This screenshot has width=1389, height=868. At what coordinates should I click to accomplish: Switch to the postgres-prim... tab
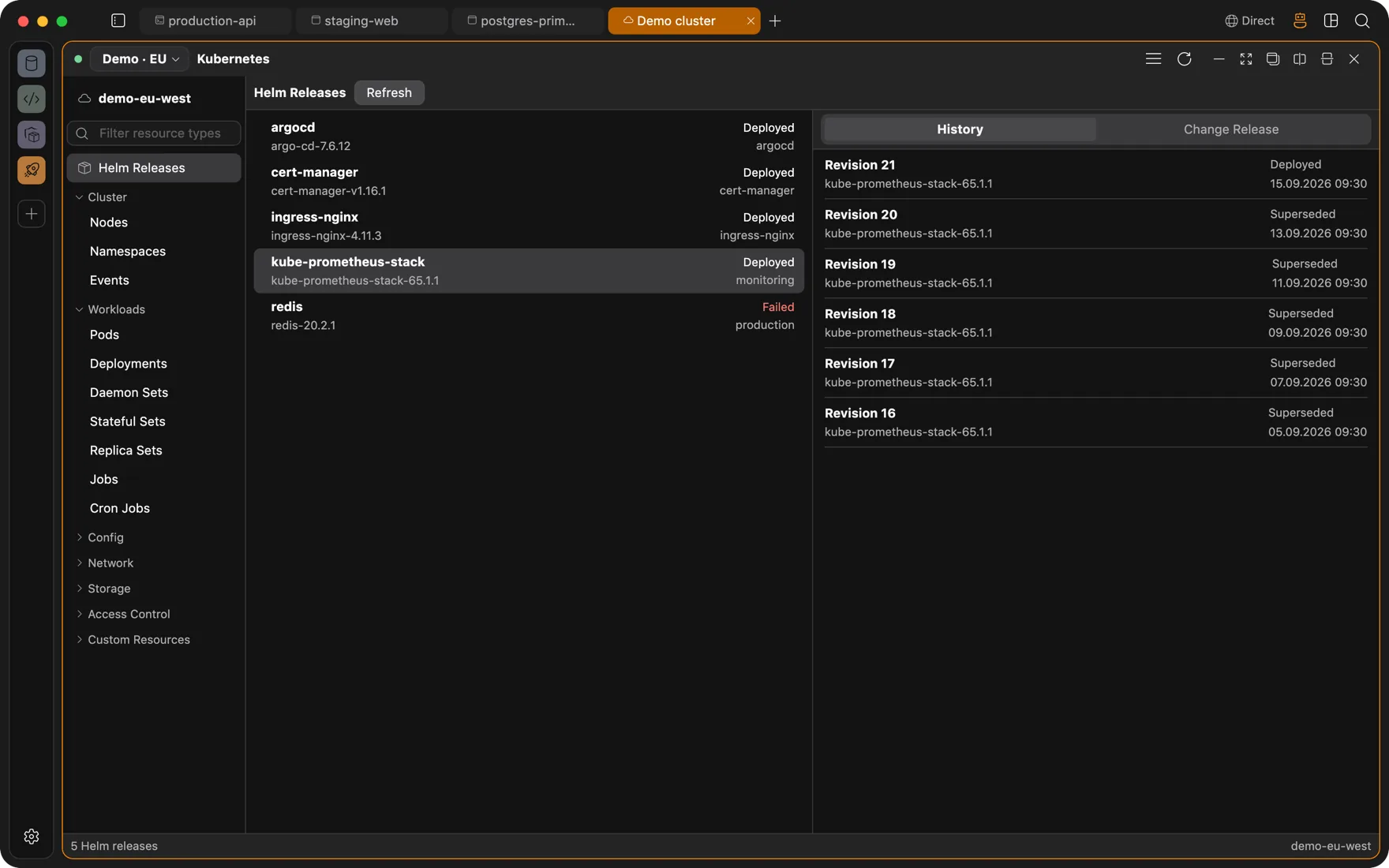(527, 21)
